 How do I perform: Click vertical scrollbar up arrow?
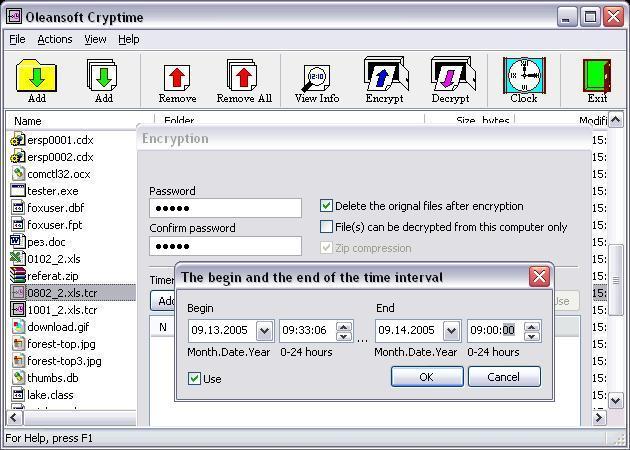616,119
